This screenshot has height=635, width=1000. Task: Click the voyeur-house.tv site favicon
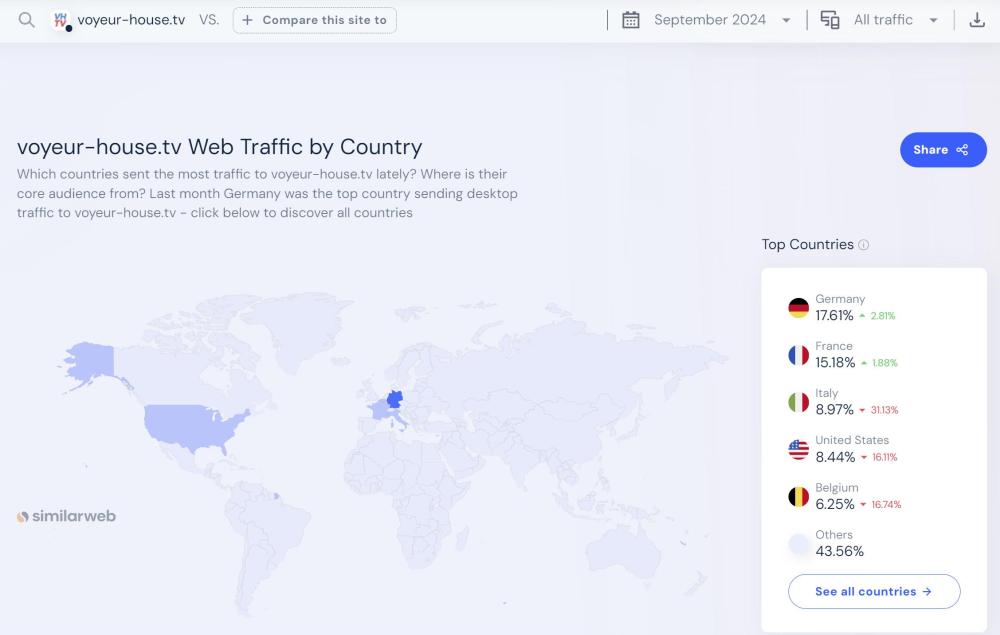coord(62,20)
